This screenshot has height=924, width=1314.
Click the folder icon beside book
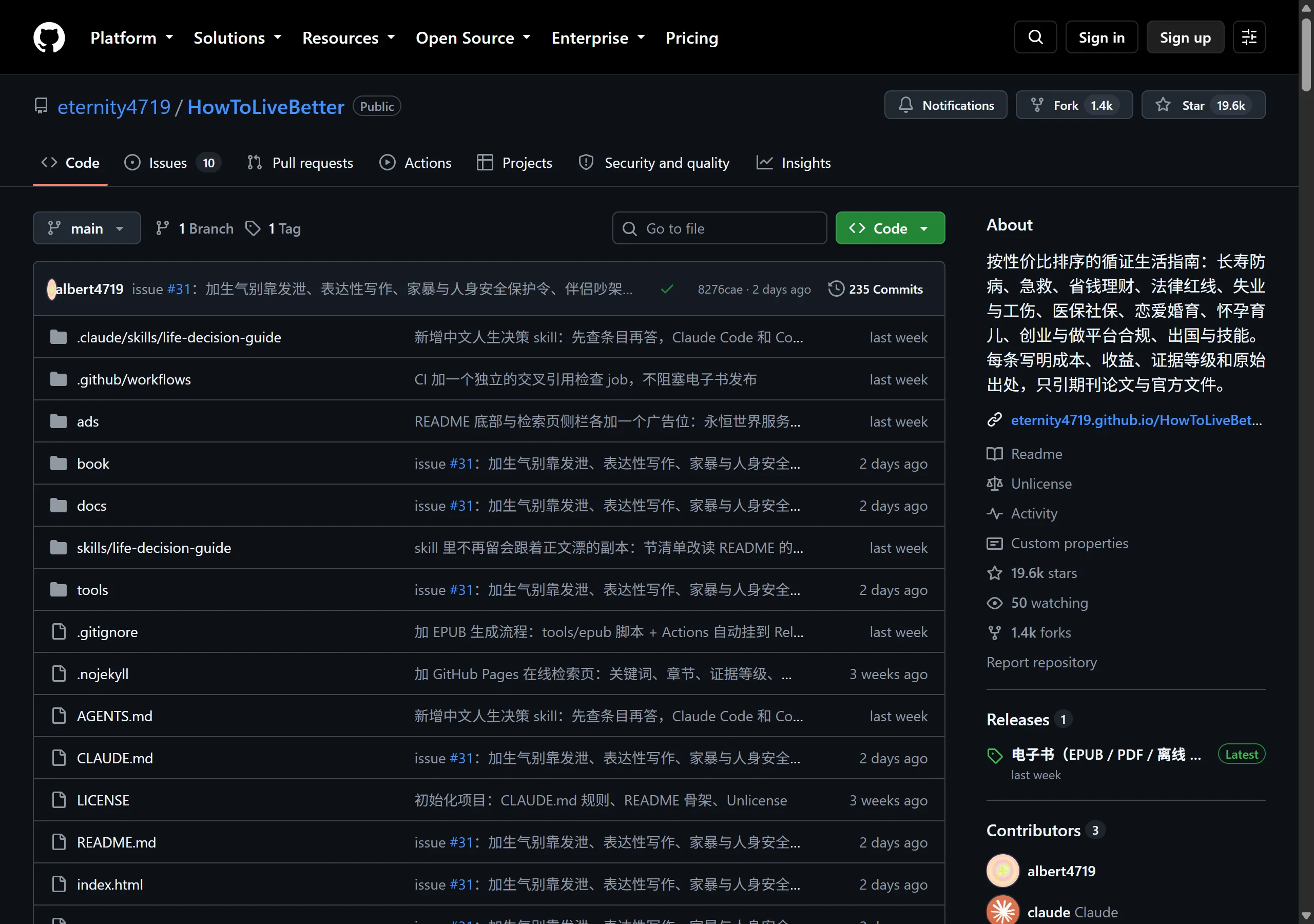(x=59, y=463)
